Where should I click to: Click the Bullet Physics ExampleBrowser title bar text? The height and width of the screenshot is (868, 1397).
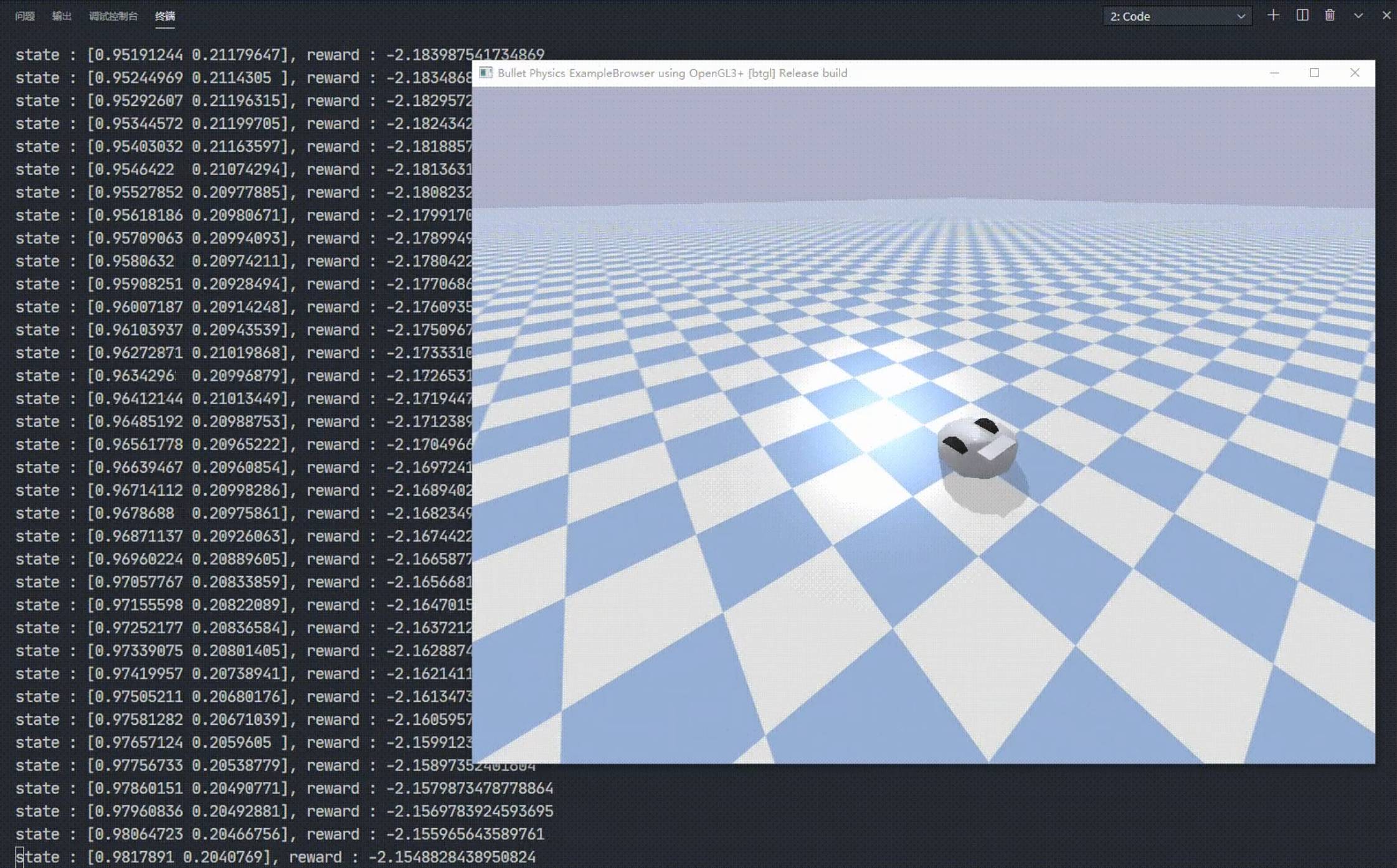(x=672, y=73)
